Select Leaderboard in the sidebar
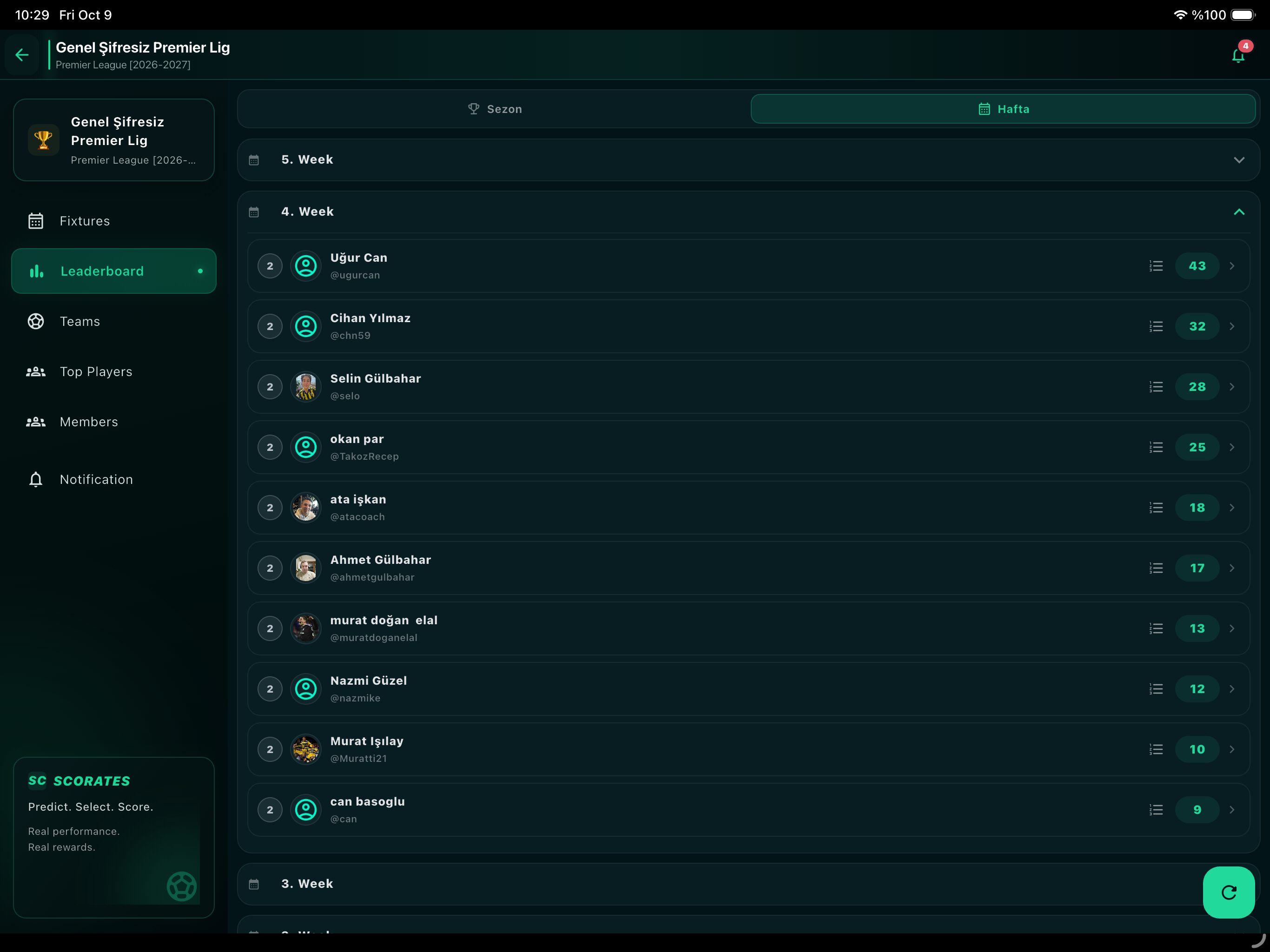Viewport: 1270px width, 952px height. 114,271
